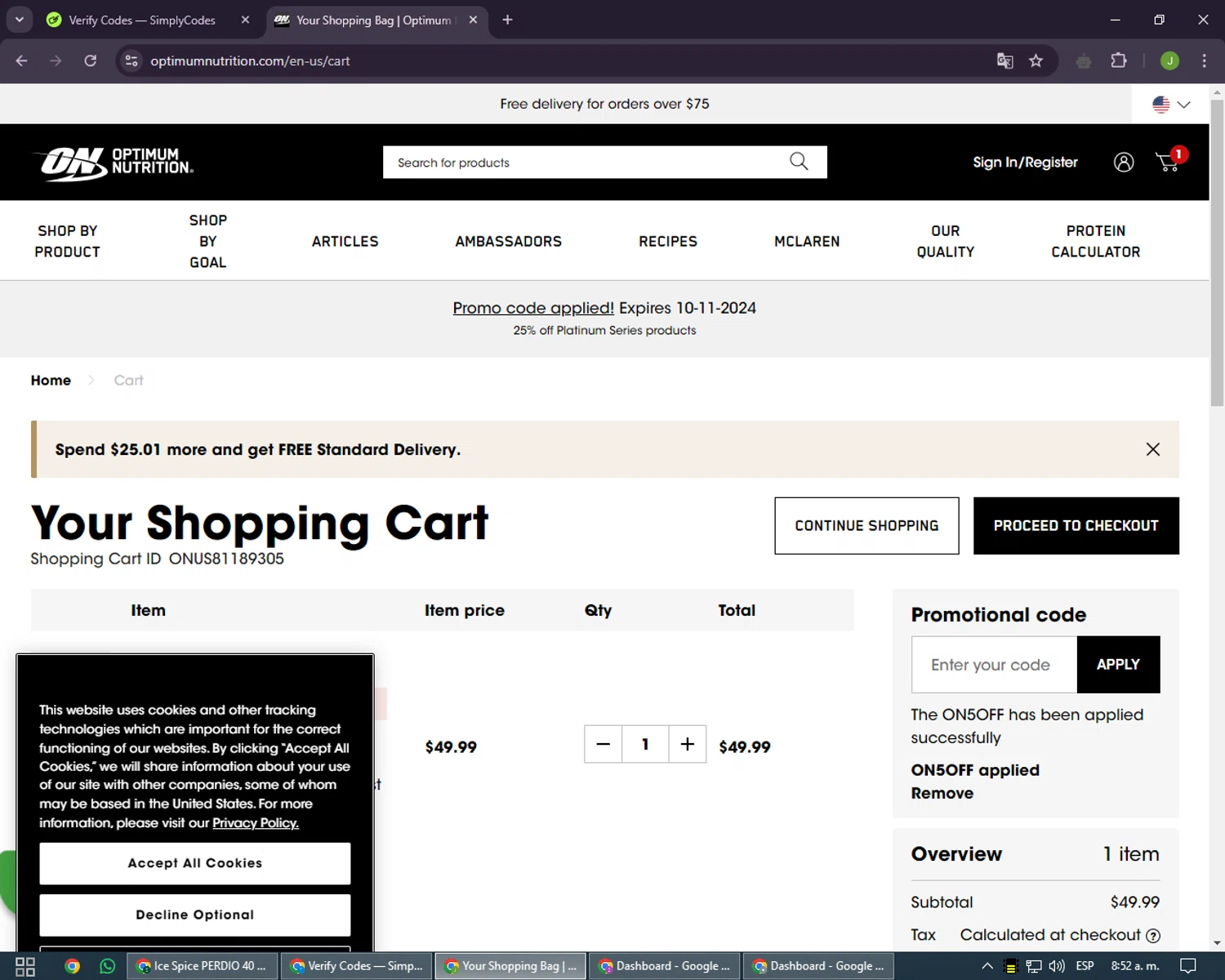The width and height of the screenshot is (1225, 980).
Task: Click Proceed to Checkout button
Action: tap(1076, 526)
